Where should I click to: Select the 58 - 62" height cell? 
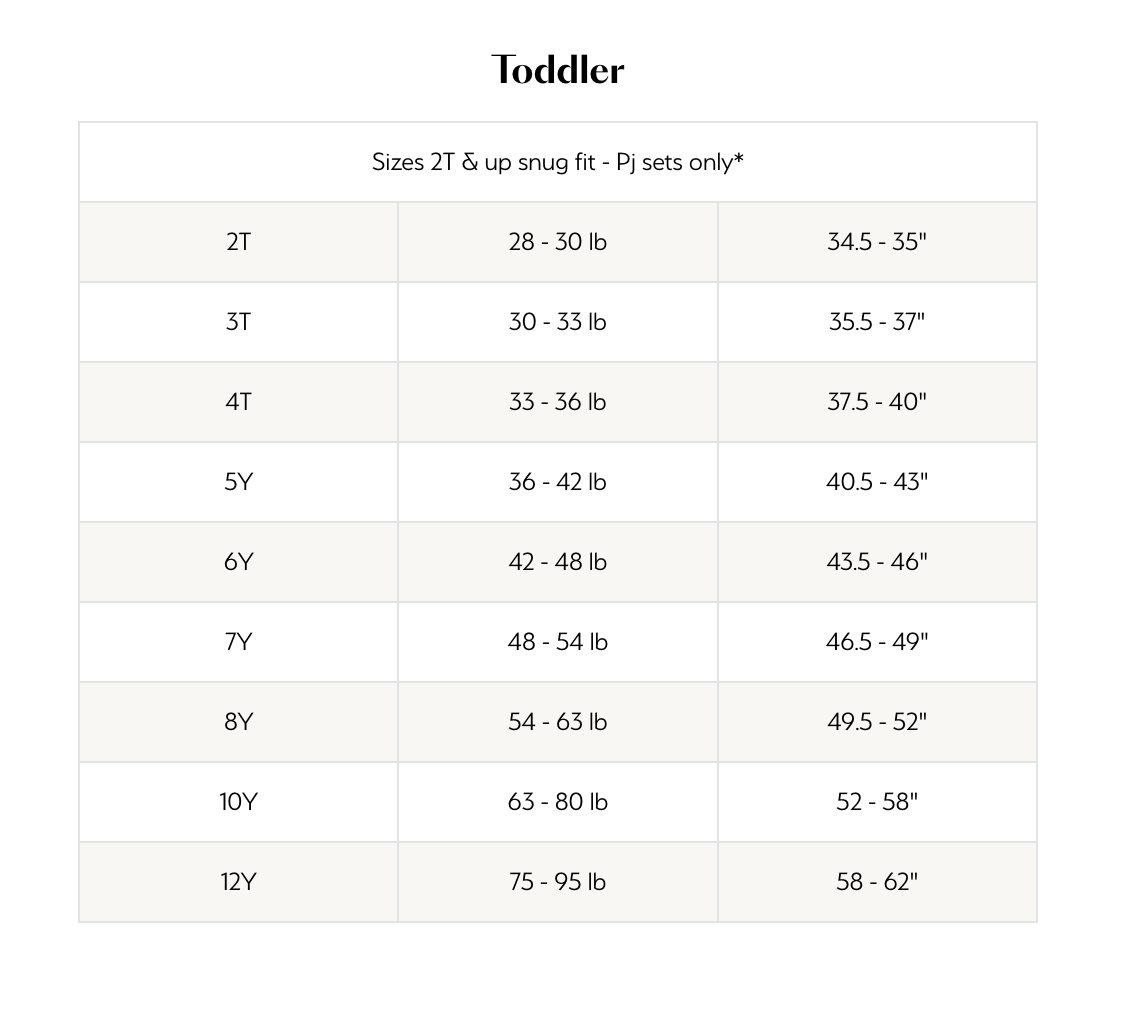click(x=877, y=882)
